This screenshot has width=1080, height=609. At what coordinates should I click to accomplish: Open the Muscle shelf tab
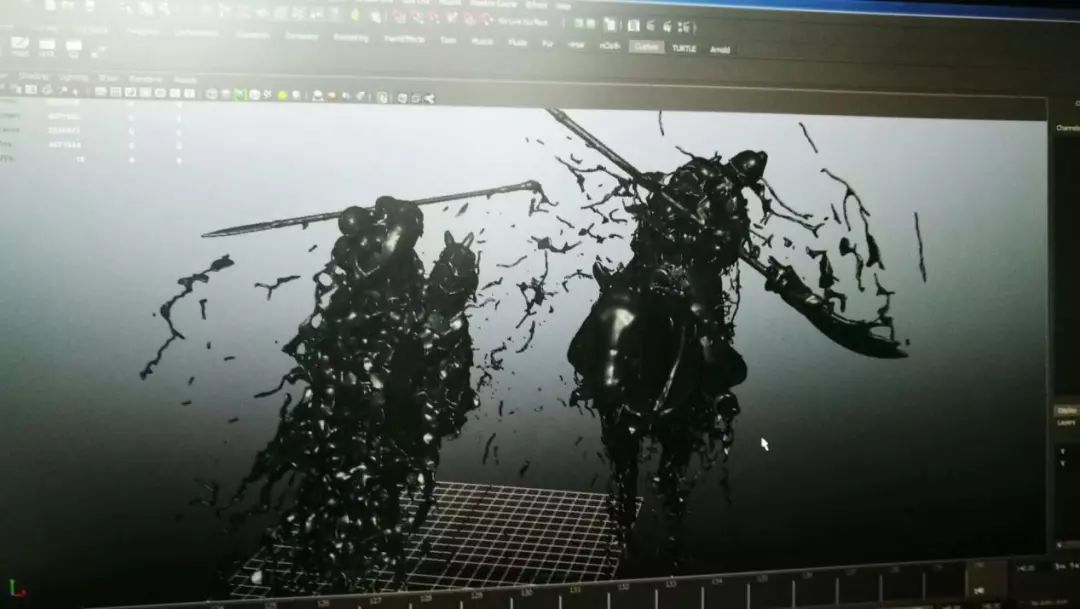click(482, 41)
